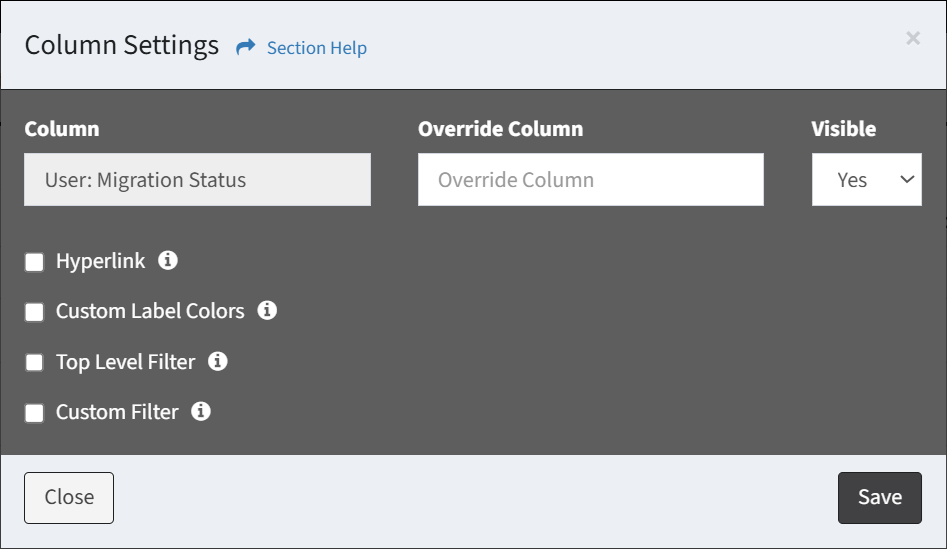Click the Column Settings dialog title

pyautogui.click(x=121, y=45)
